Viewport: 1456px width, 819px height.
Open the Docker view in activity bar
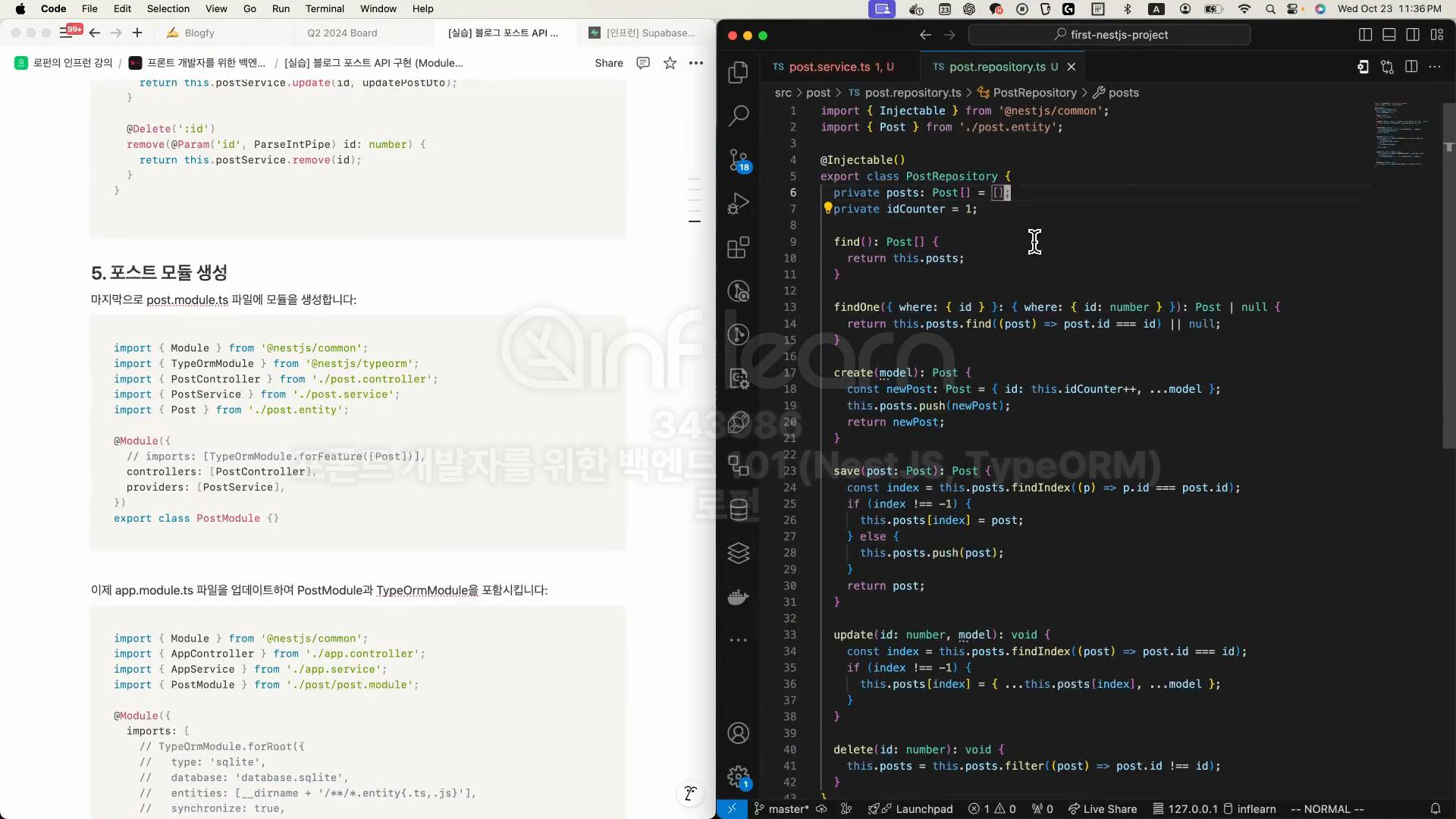[x=738, y=597]
